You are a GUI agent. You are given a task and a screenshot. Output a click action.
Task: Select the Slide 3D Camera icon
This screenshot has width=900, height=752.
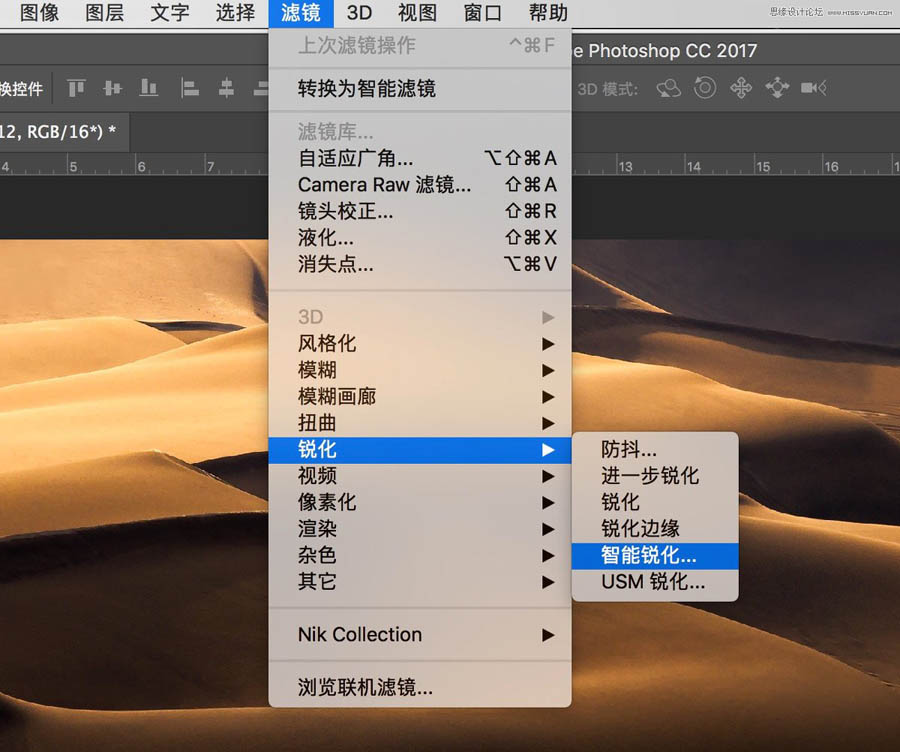pyautogui.click(x=777, y=88)
